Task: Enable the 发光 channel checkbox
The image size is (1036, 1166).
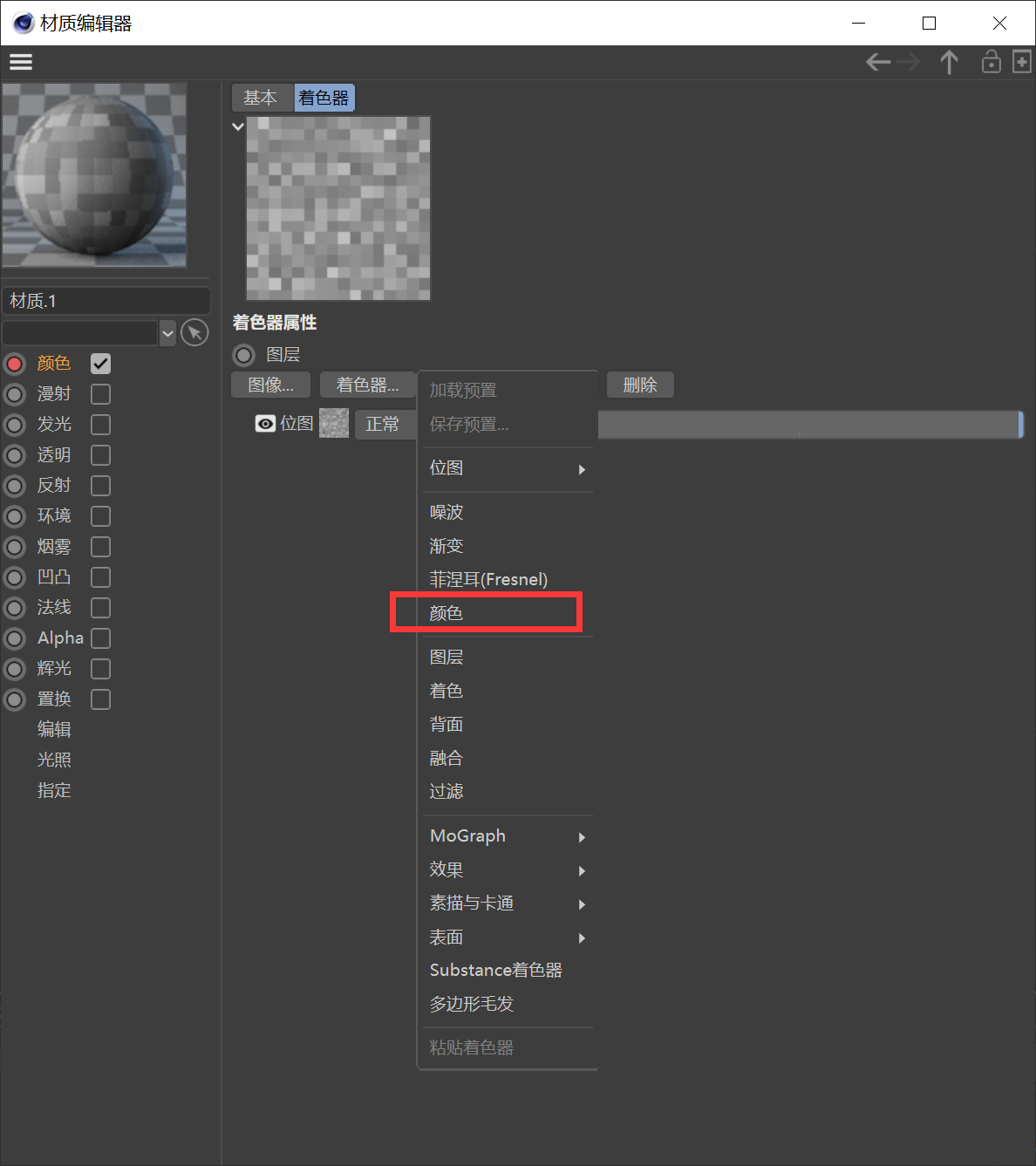Action: point(101,425)
